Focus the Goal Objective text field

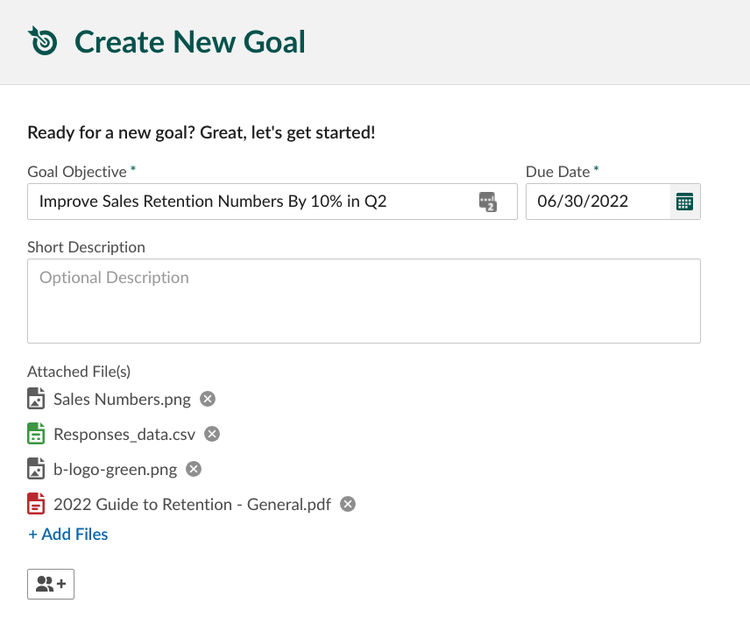coord(272,201)
